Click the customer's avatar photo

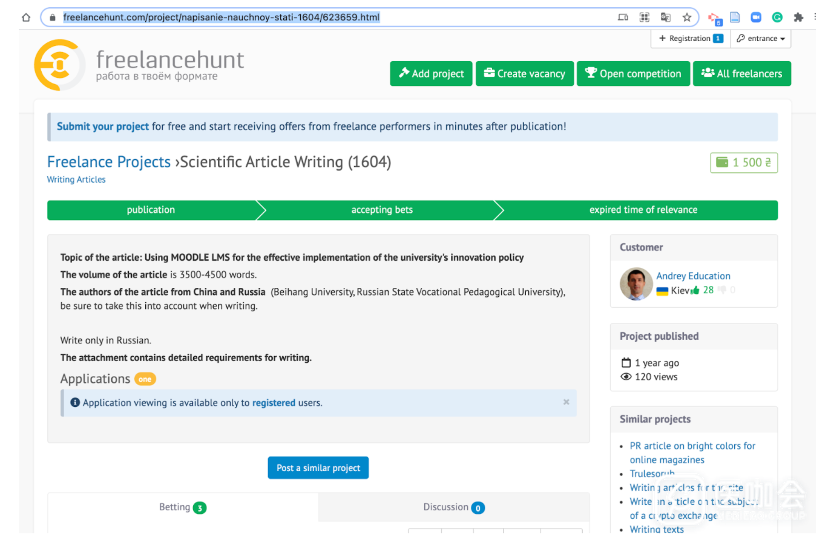[635, 284]
